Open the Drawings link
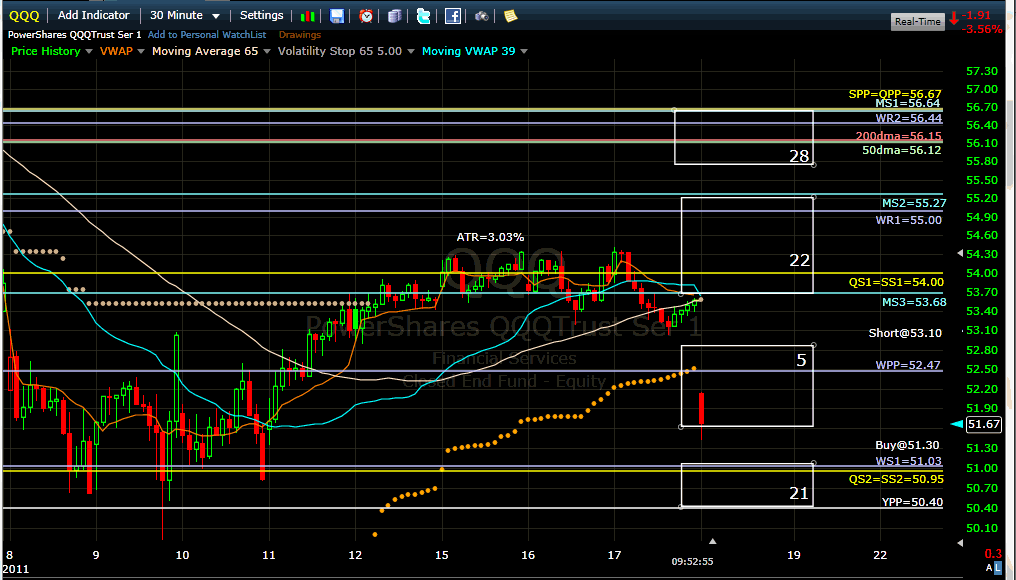 pyautogui.click(x=299, y=34)
